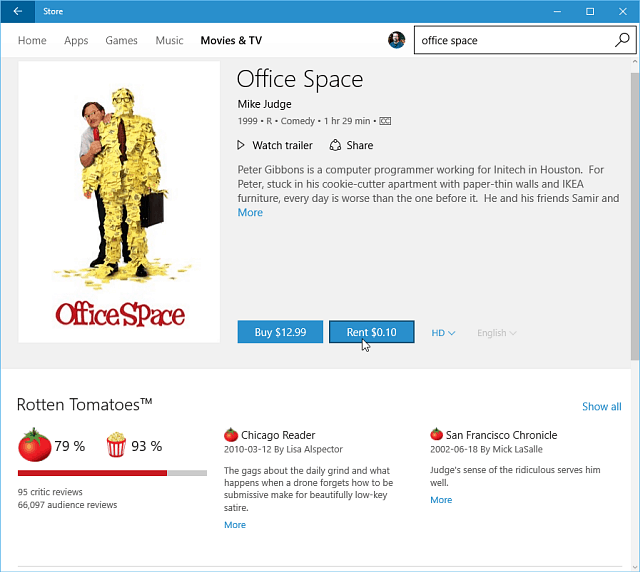Viewport: 640px width, 572px height.
Task: Rent the movie for $0.10
Action: click(x=371, y=332)
